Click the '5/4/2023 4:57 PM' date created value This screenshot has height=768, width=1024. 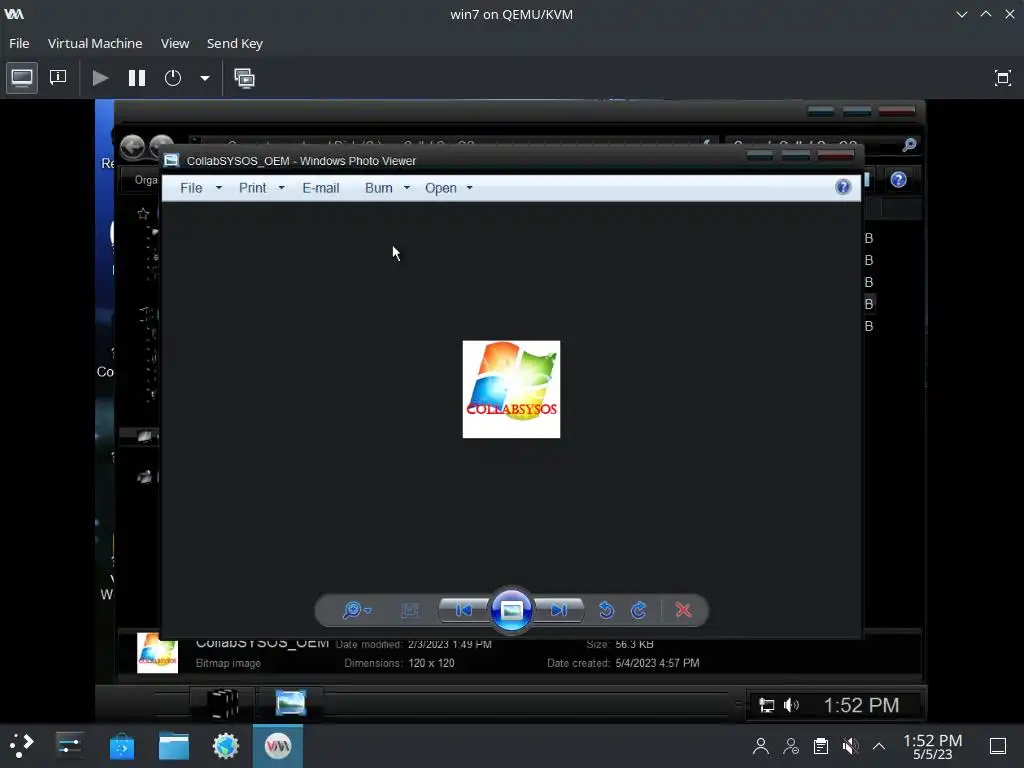tap(657, 663)
